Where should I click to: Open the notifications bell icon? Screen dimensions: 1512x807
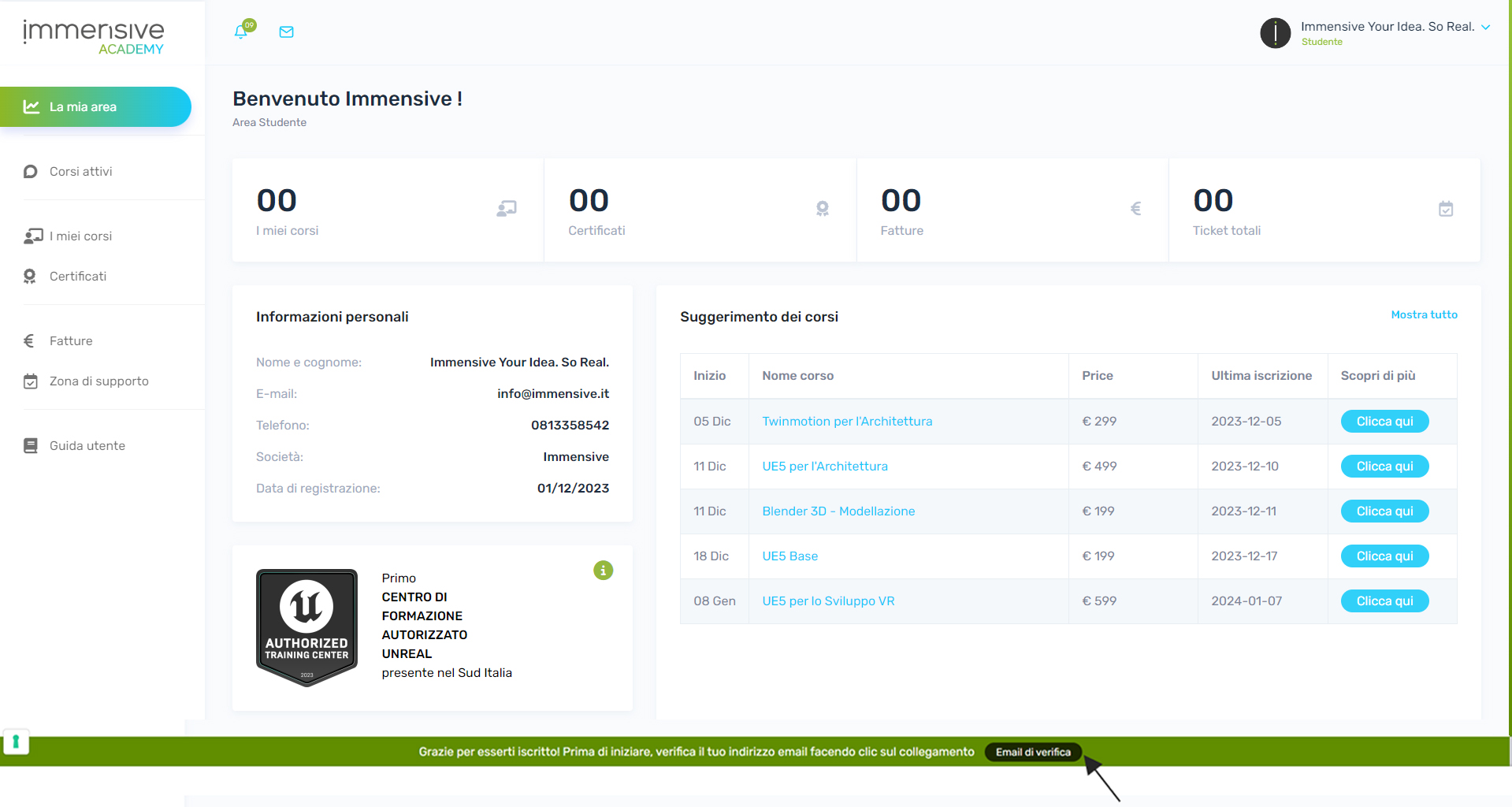(241, 32)
